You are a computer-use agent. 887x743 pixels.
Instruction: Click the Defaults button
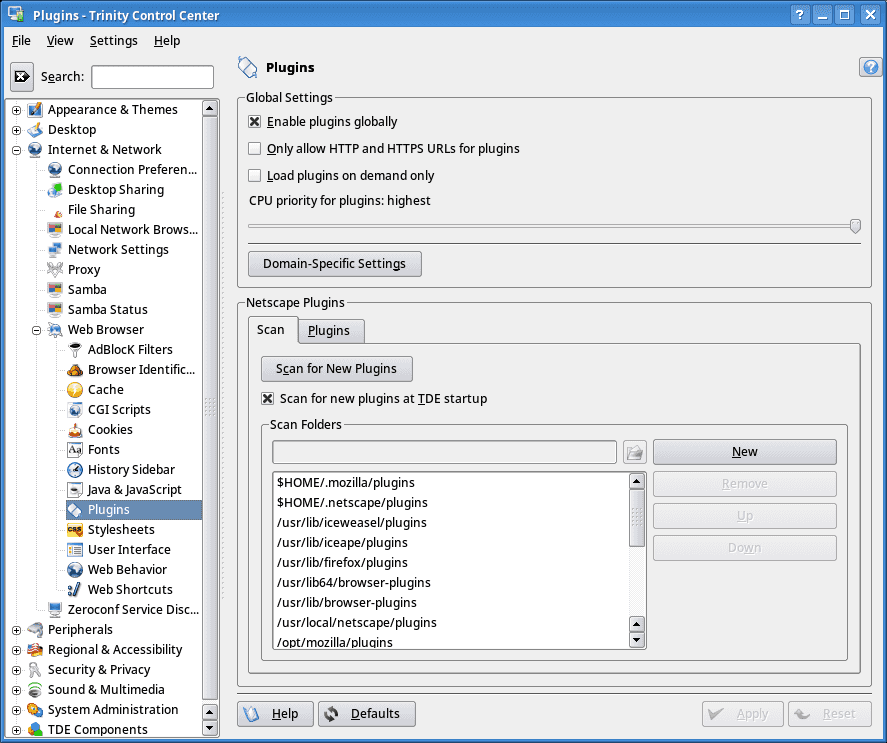pyautogui.click(x=367, y=714)
